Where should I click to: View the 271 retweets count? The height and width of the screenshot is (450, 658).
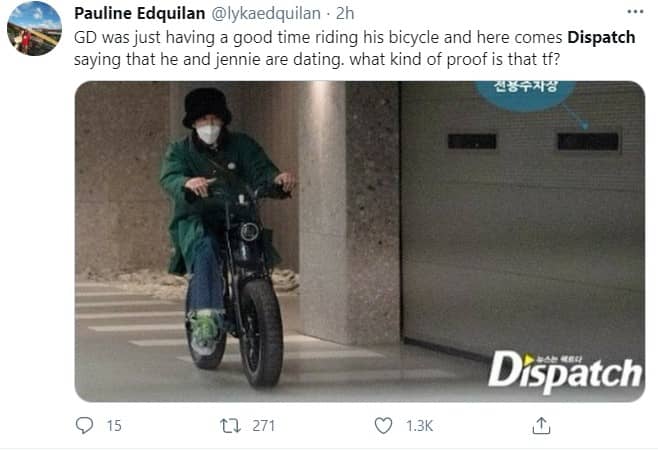[x=264, y=426]
